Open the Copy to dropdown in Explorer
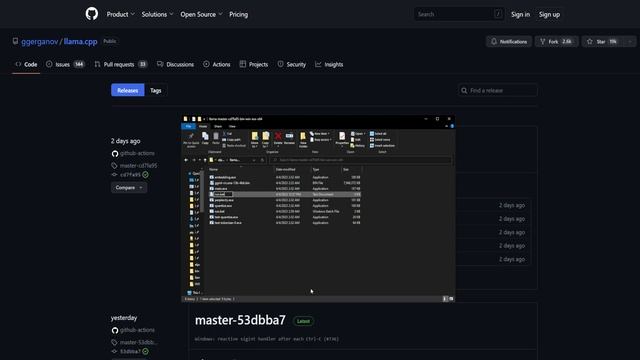Screen dimensions: 640x360 tap(265, 140)
